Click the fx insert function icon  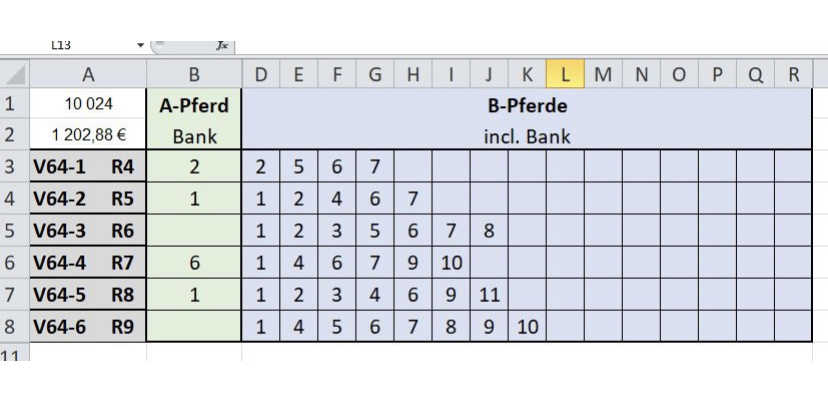coord(222,46)
